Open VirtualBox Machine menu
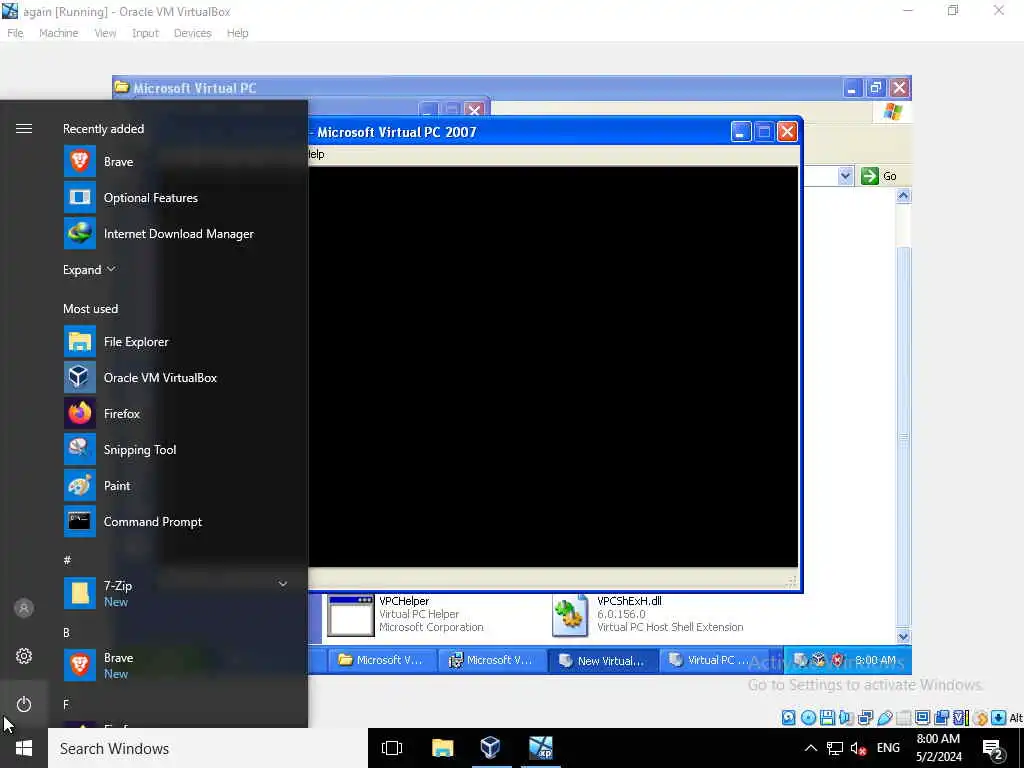This screenshot has height=768, width=1024. [x=58, y=33]
